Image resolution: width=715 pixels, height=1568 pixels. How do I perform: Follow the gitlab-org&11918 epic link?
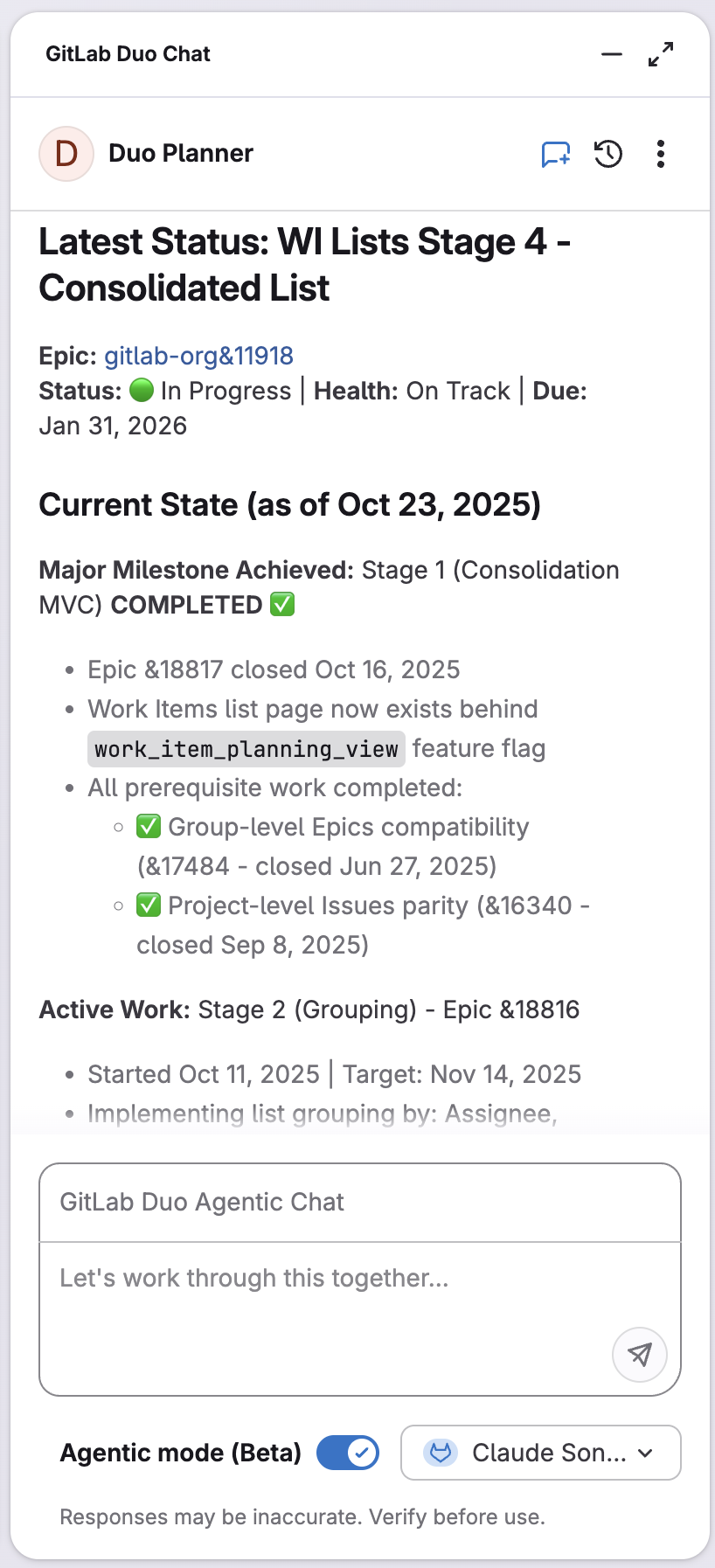click(x=198, y=356)
